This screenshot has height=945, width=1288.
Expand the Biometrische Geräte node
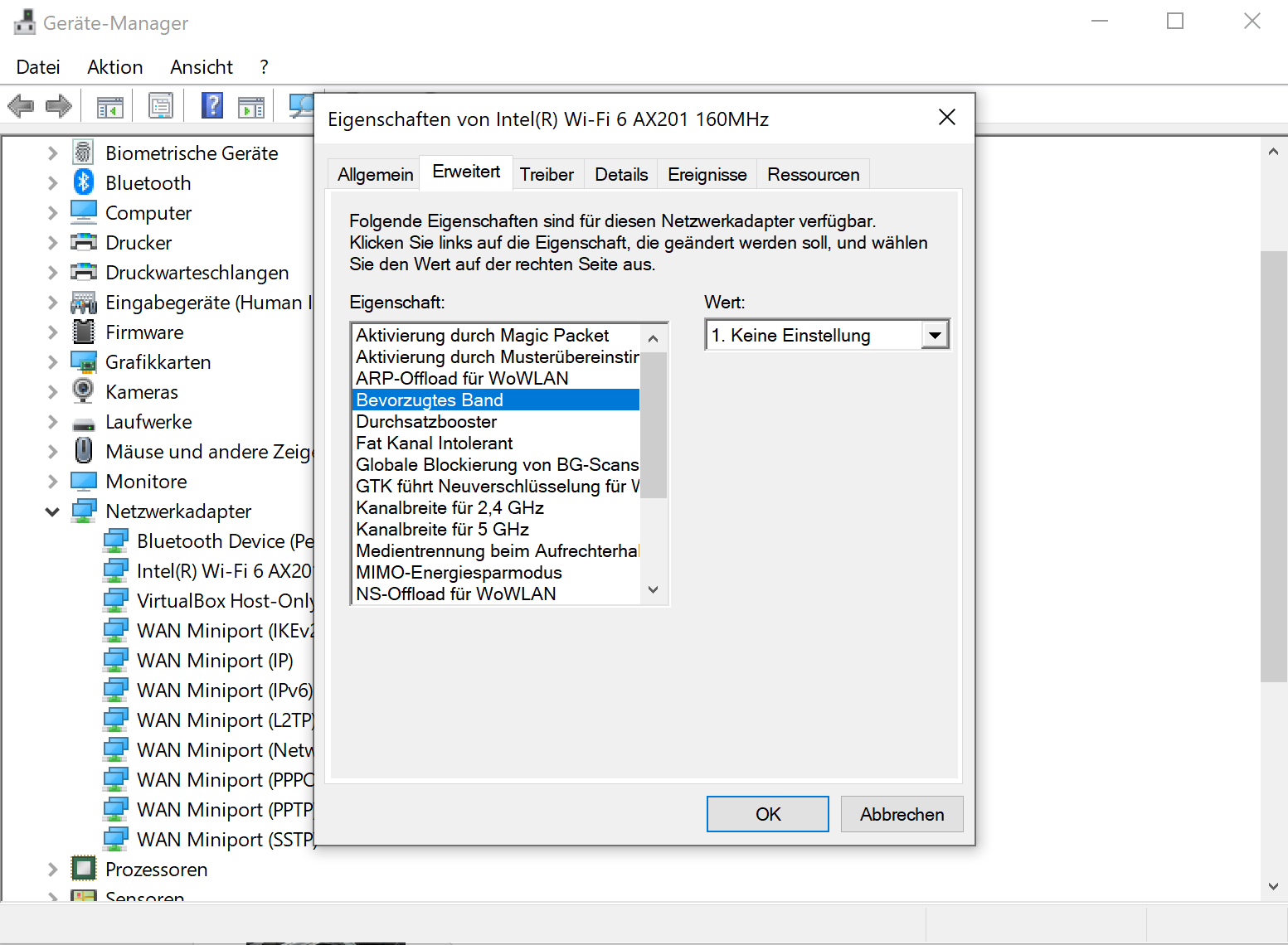pos(52,153)
